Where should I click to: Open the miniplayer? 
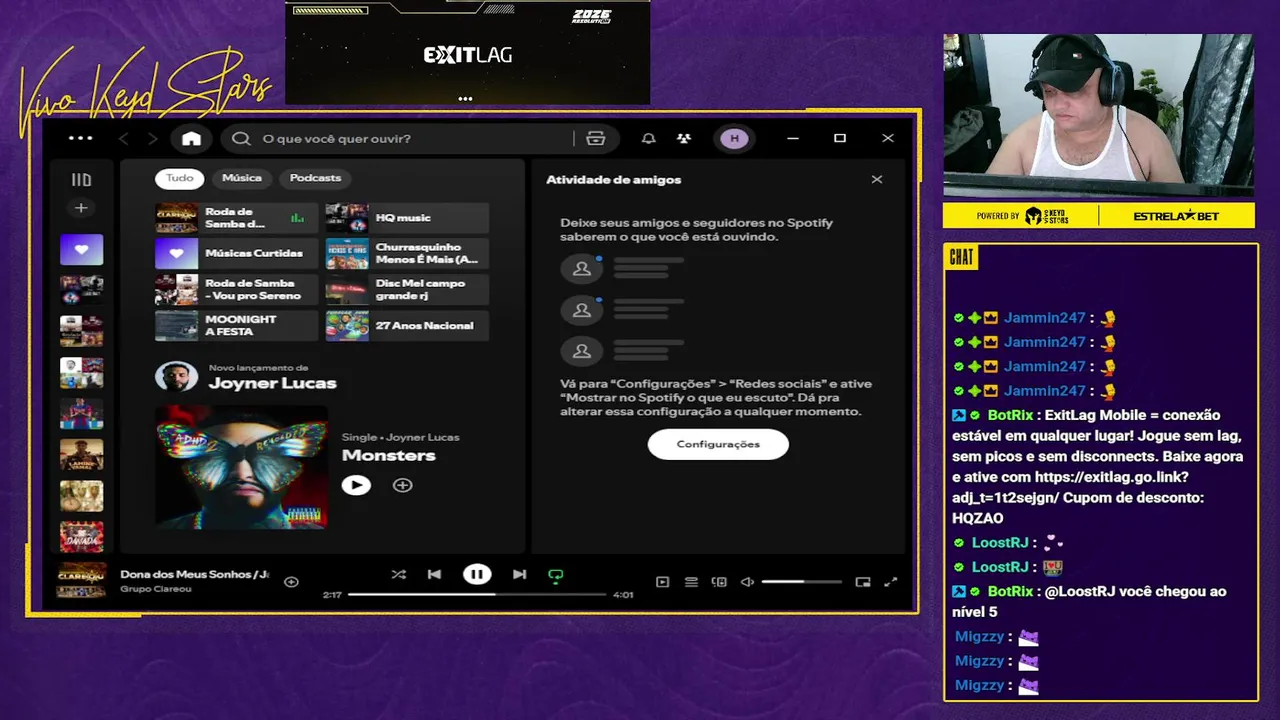tap(863, 582)
